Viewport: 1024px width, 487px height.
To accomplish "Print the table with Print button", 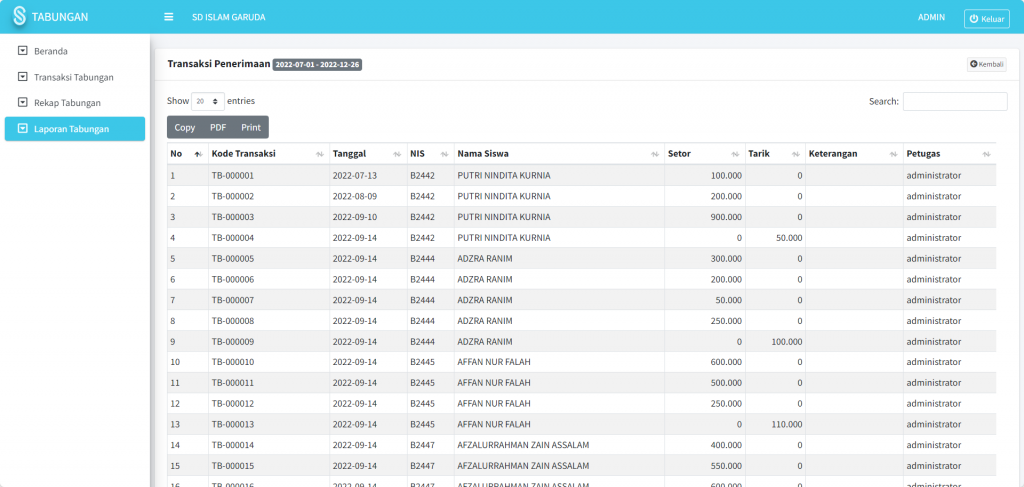I will click(x=251, y=127).
